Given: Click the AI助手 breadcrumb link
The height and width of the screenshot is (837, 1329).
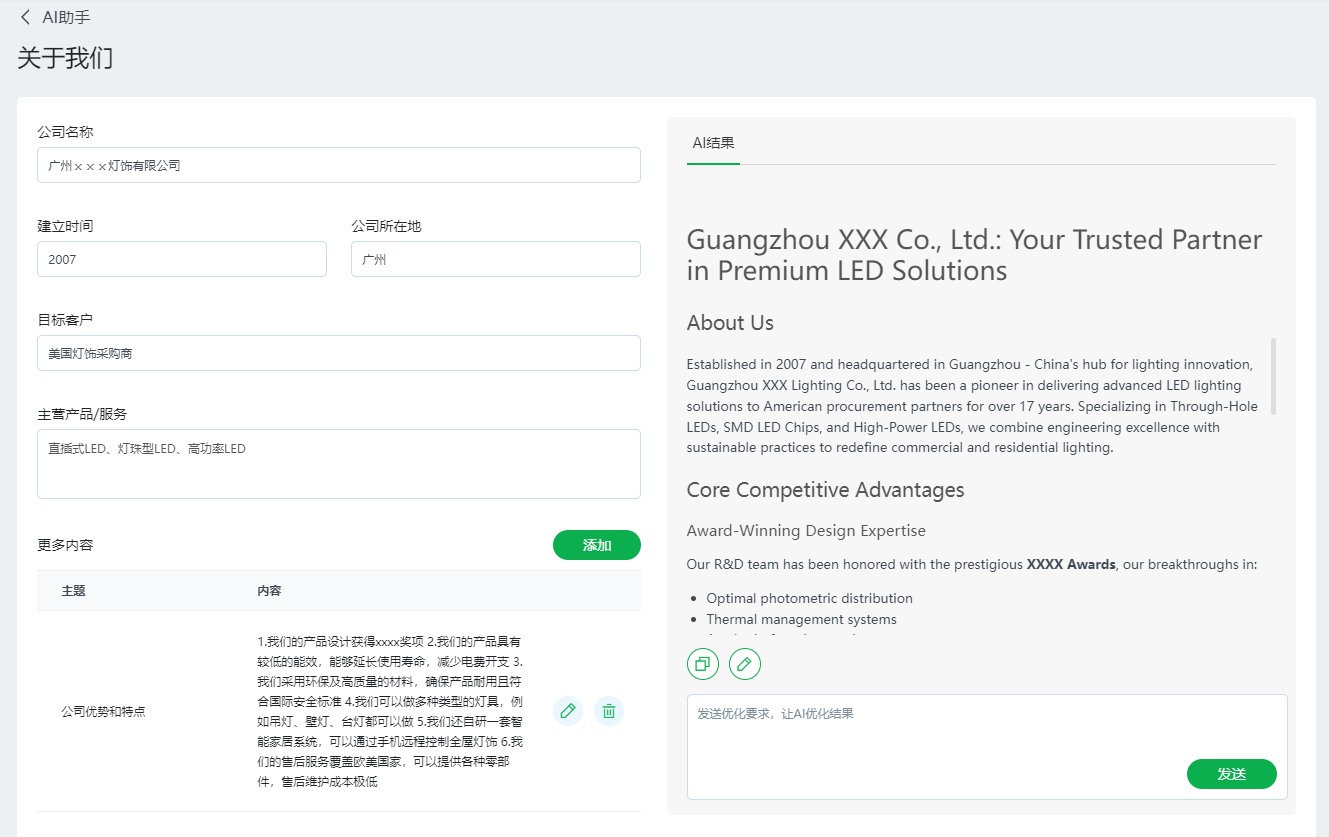Looking at the screenshot, I should coord(66,17).
